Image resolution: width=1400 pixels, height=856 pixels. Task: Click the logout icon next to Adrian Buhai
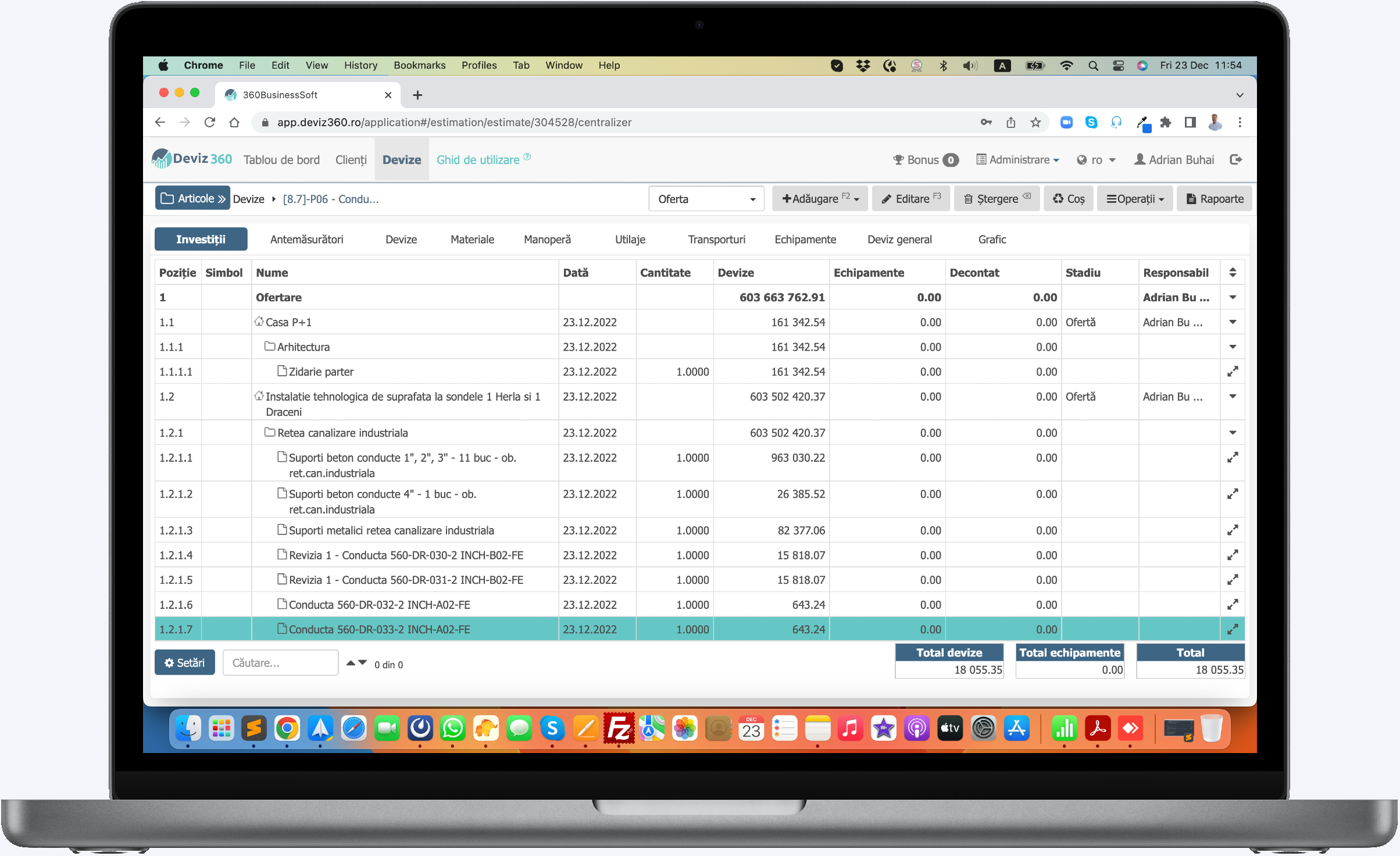[x=1236, y=159]
